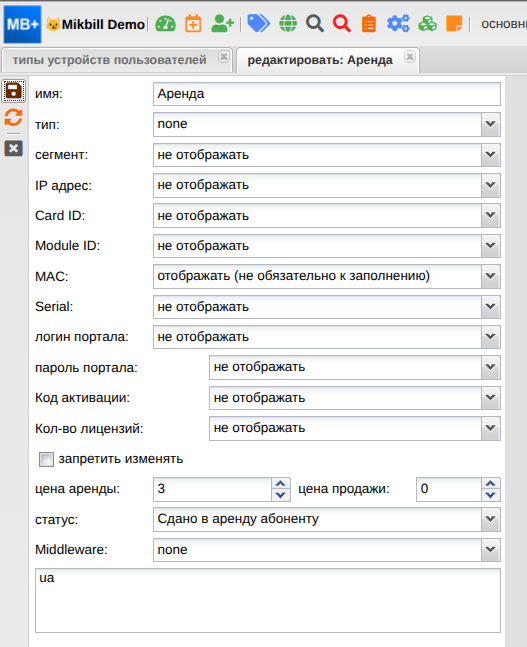Click the 'запретить изменять' label text

click(x=121, y=459)
